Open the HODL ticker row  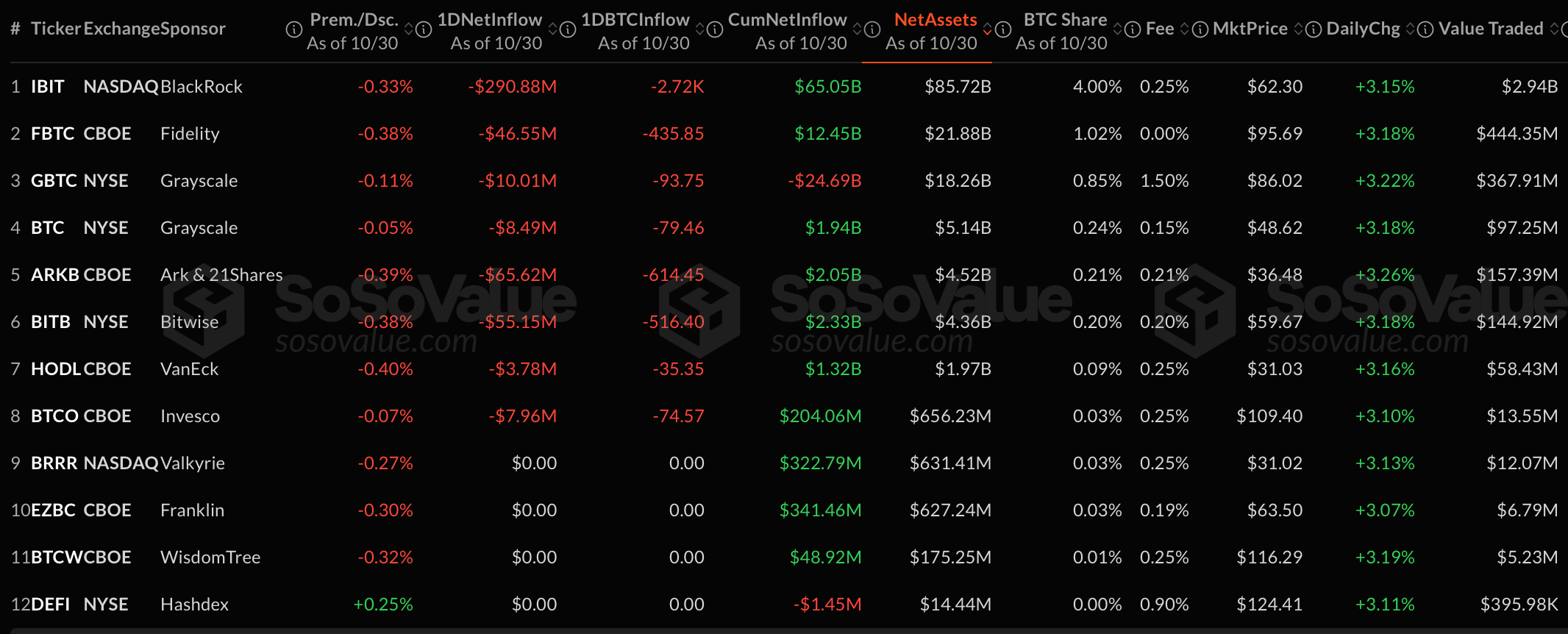tap(56, 369)
